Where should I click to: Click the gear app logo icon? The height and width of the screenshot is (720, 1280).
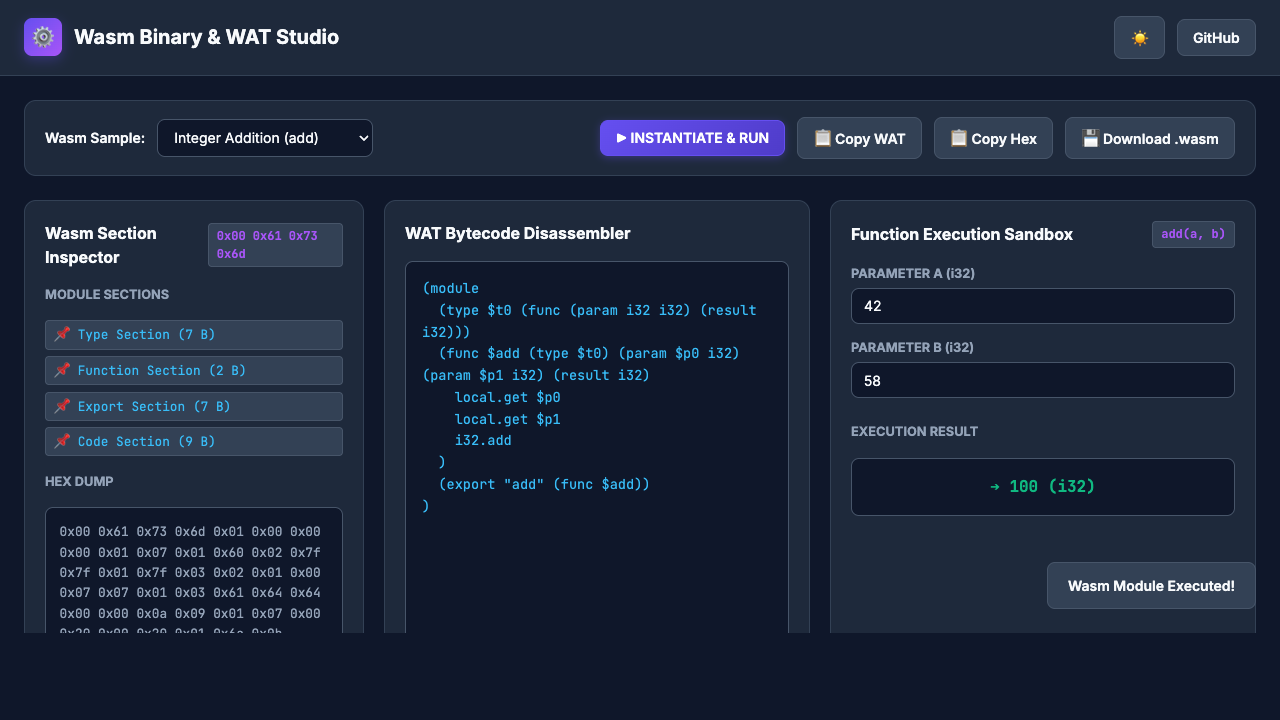tap(43, 37)
